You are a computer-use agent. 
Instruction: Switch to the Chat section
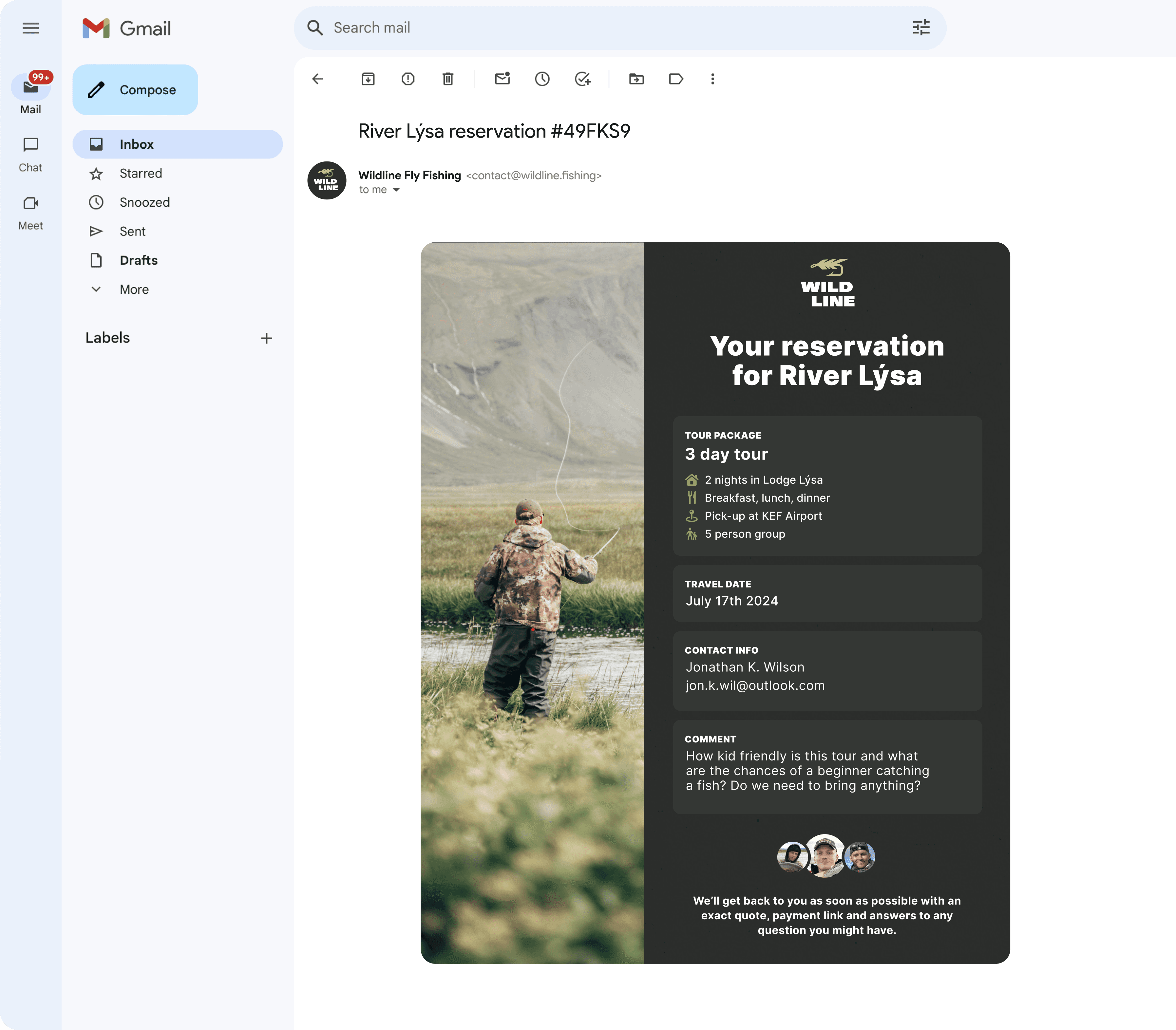pyautogui.click(x=30, y=154)
